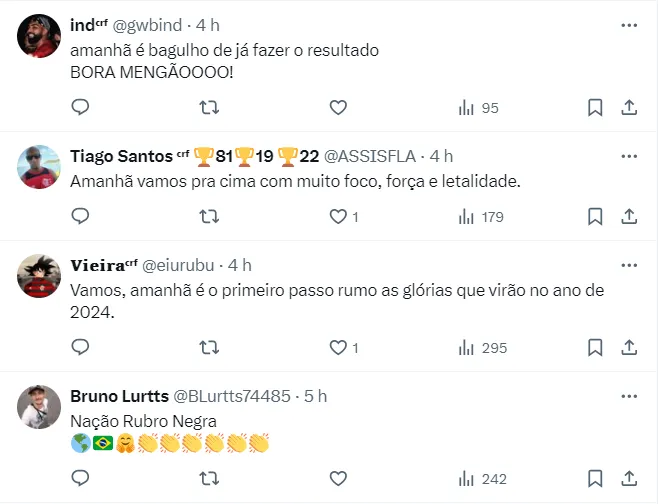Retweet the BORA MENGÃOOOO post
This screenshot has width=658, height=504.
(x=209, y=108)
